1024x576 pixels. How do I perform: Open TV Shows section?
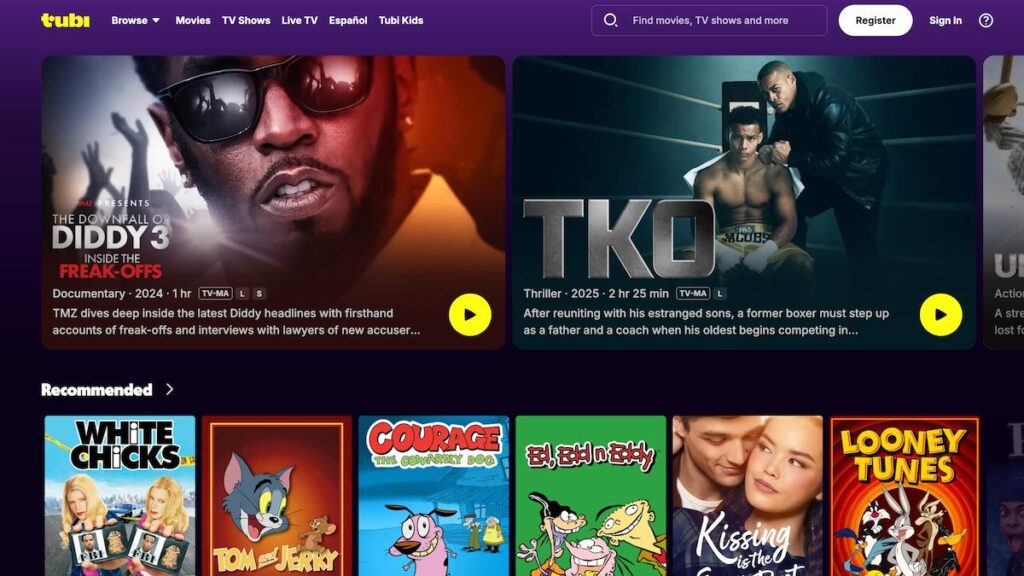pos(246,20)
